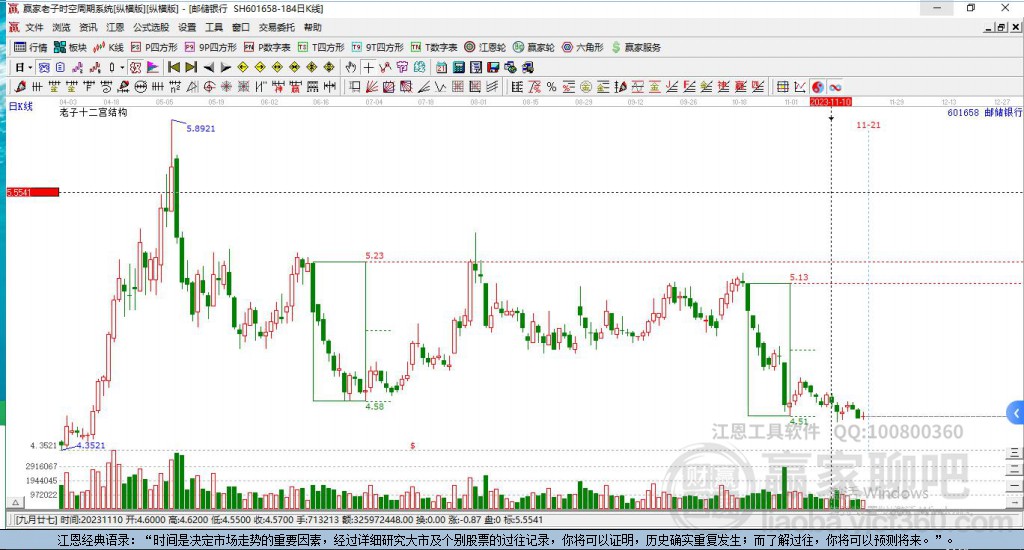Click the black right arrow icon

pos(225,67)
